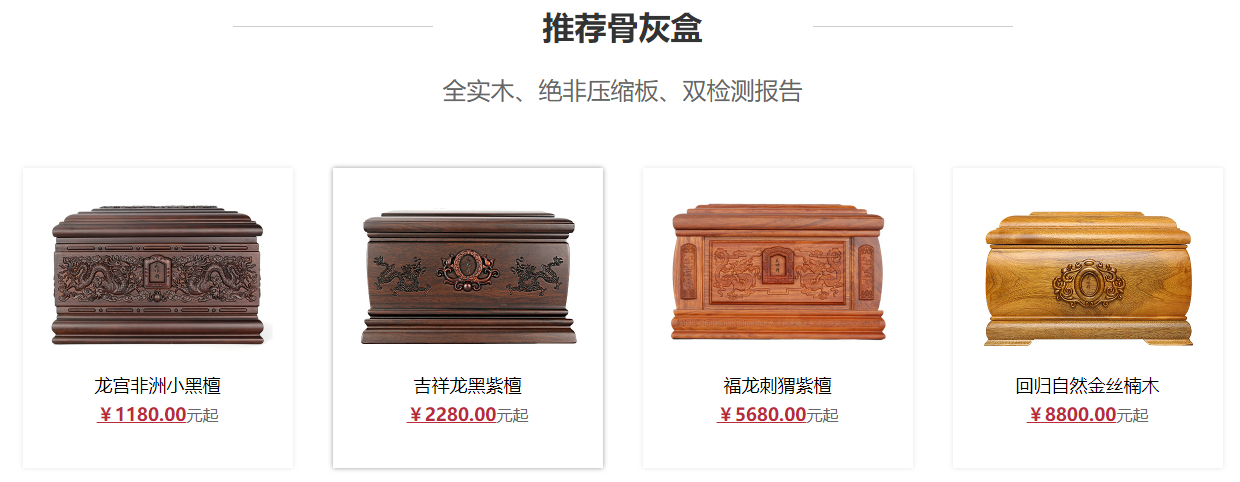Screen dimensions: 1240x482
Task: Click the 推荐骨灰盒 section heading
Action: [622, 29]
